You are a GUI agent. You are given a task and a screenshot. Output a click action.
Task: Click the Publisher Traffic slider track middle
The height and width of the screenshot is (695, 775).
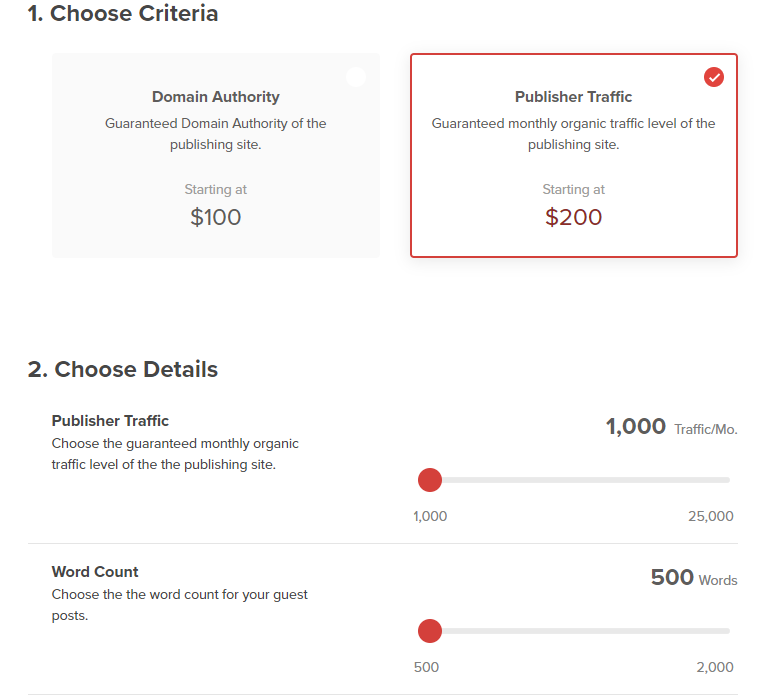[x=574, y=480]
